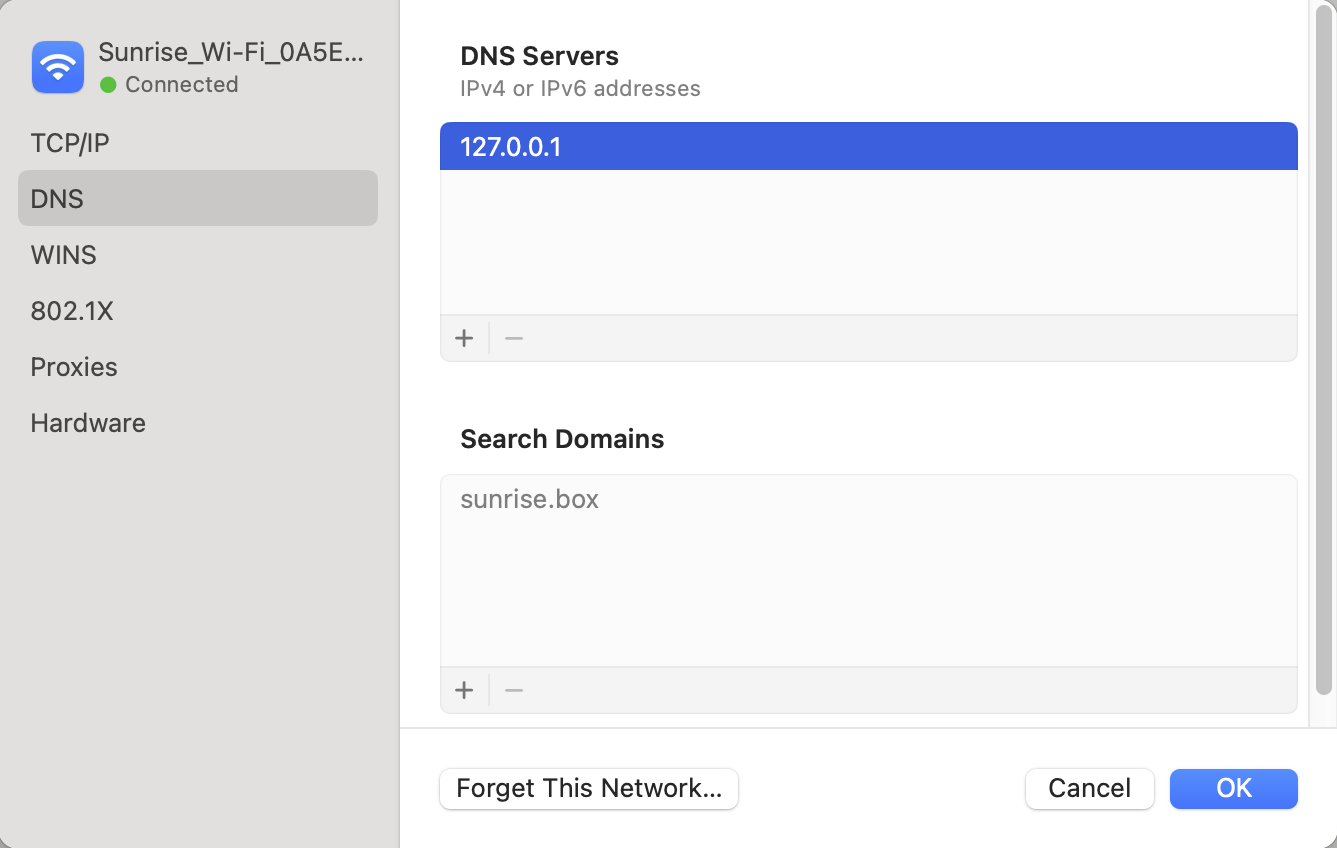Screen dimensions: 1337x848
Task: Click the add button under Search Domains
Action: coord(464,690)
